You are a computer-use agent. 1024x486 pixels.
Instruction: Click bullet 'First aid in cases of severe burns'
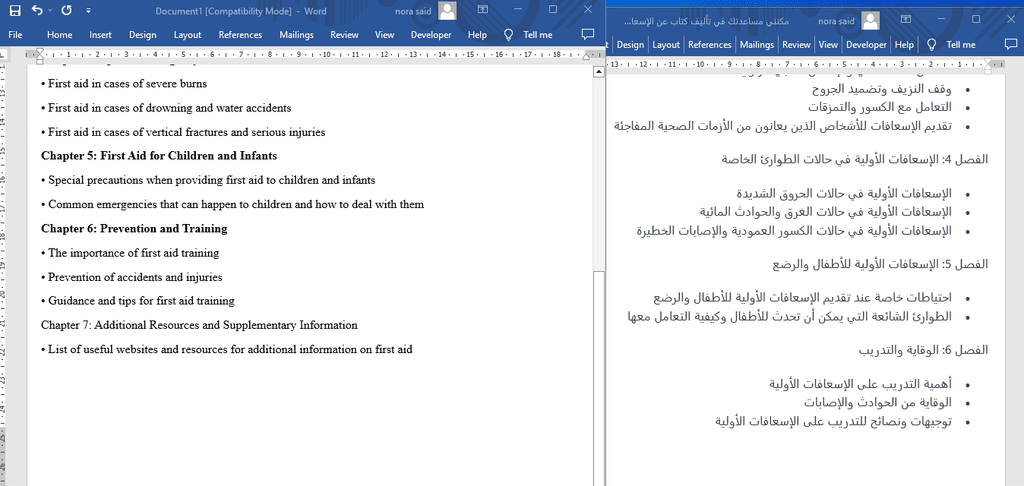tap(123, 84)
